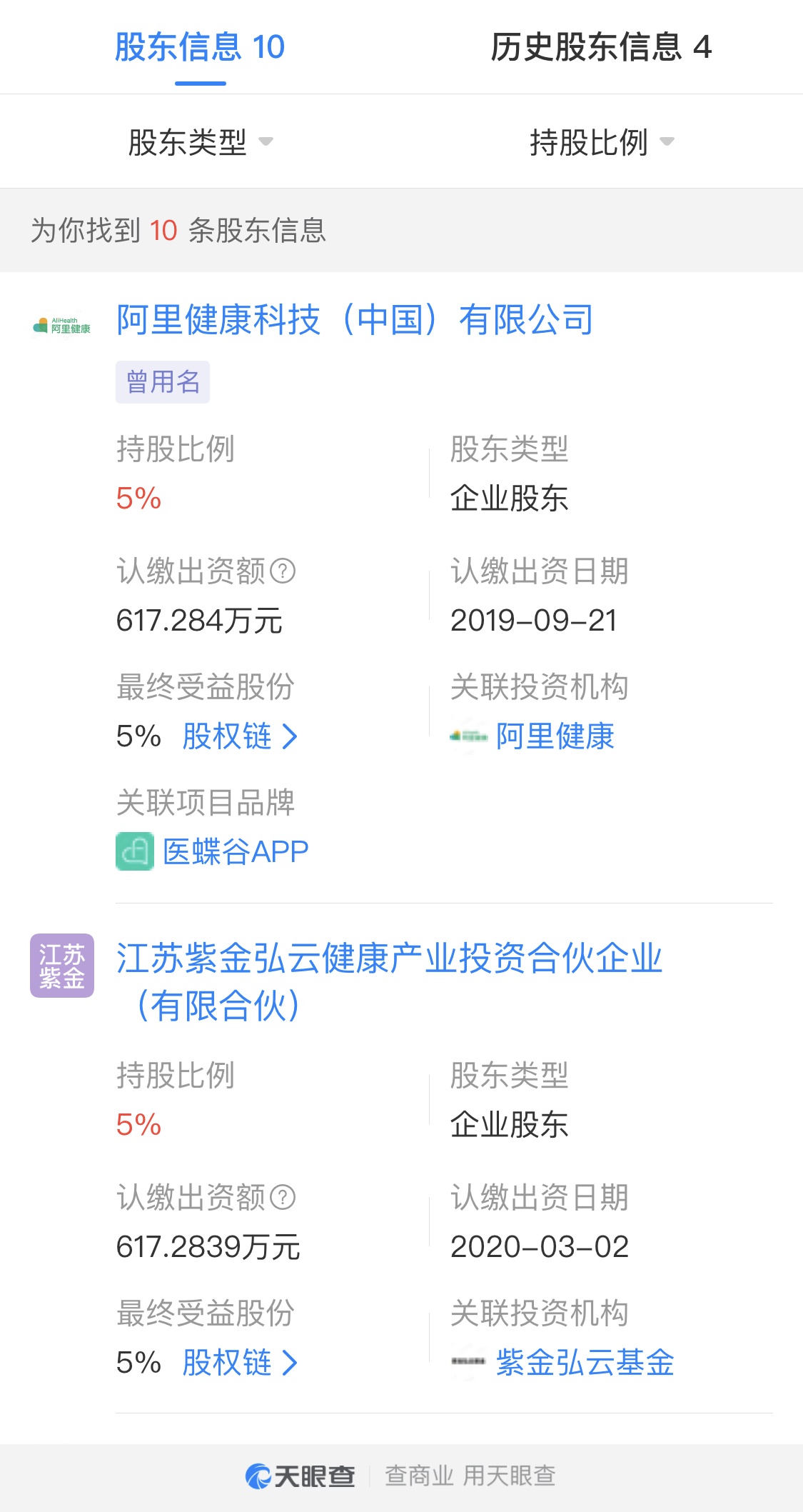
Task: Tap the AliHealth company logo
Action: pyautogui.click(x=62, y=326)
